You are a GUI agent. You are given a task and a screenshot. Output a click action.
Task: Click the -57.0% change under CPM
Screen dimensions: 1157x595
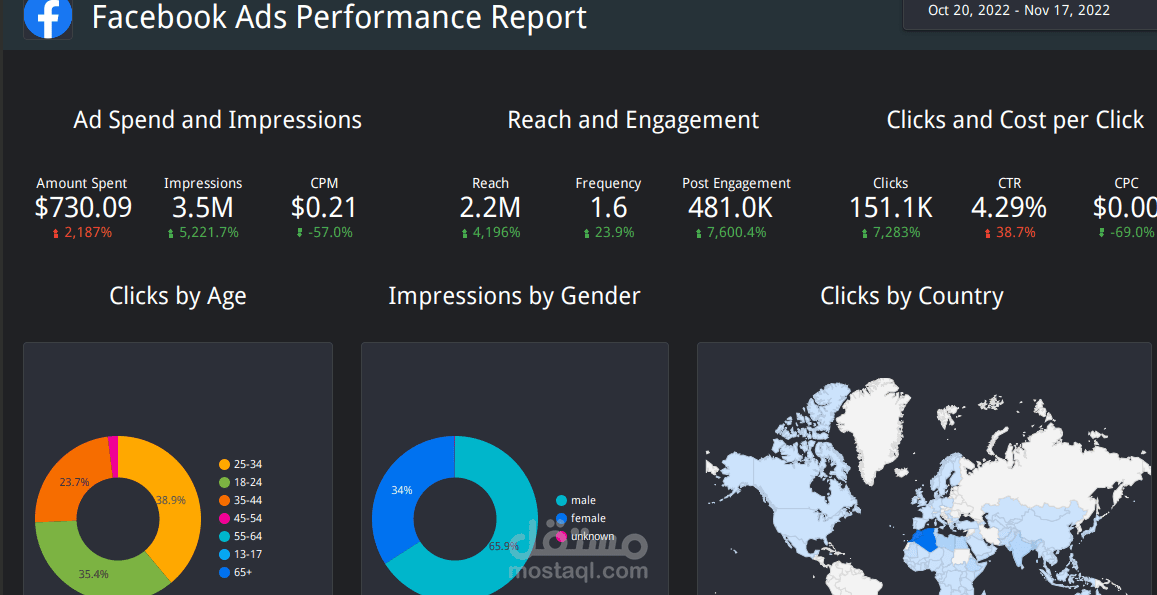[324, 233]
